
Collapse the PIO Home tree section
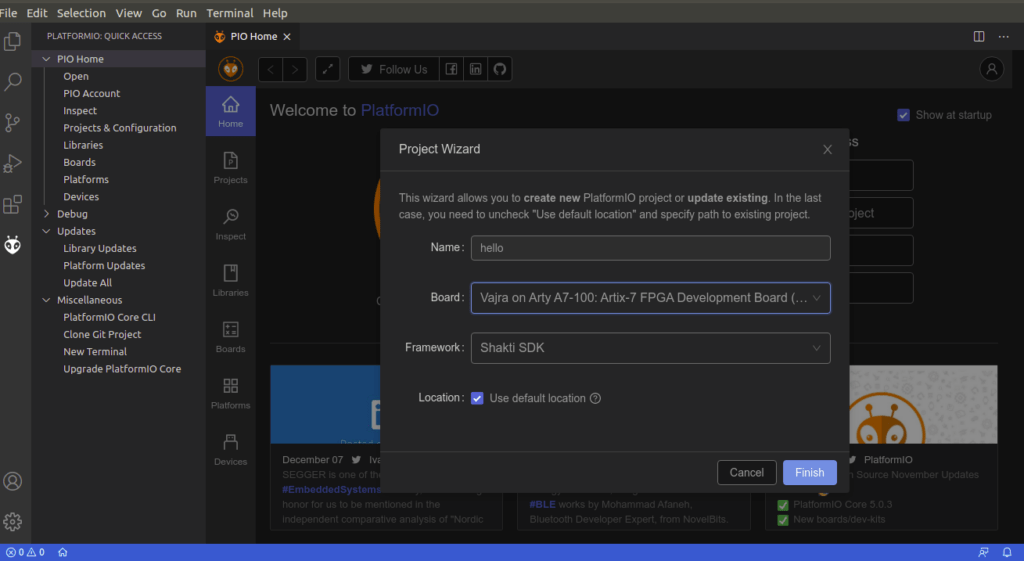tap(46, 59)
